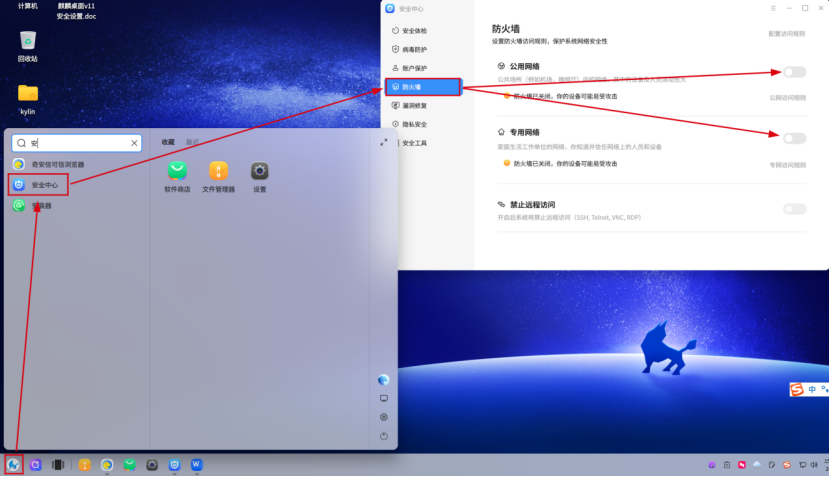Click the computer icon in start menu sidebar
This screenshot has height=477, width=829.
coord(384,398)
